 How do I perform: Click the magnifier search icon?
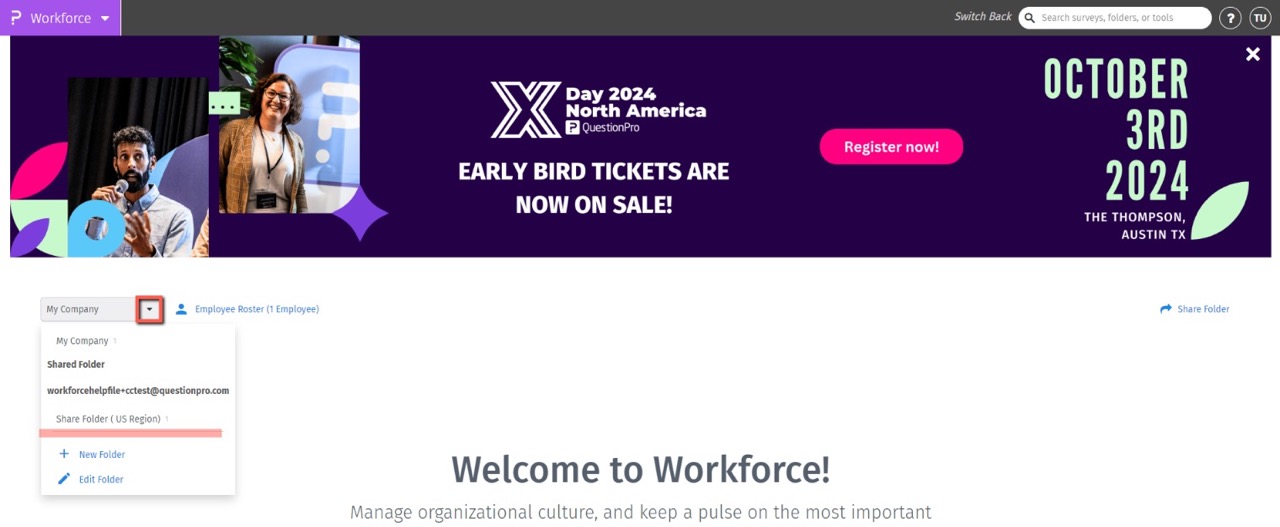(x=1029, y=18)
